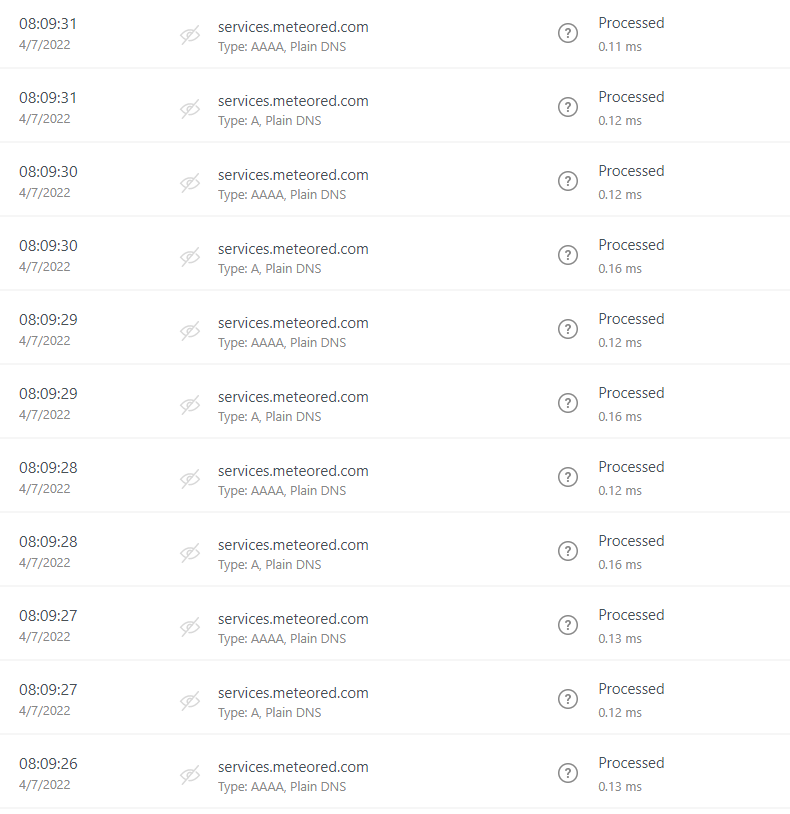Open the help icon on the 08:09:31 type A row
This screenshot has width=790, height=814.
[x=568, y=107]
